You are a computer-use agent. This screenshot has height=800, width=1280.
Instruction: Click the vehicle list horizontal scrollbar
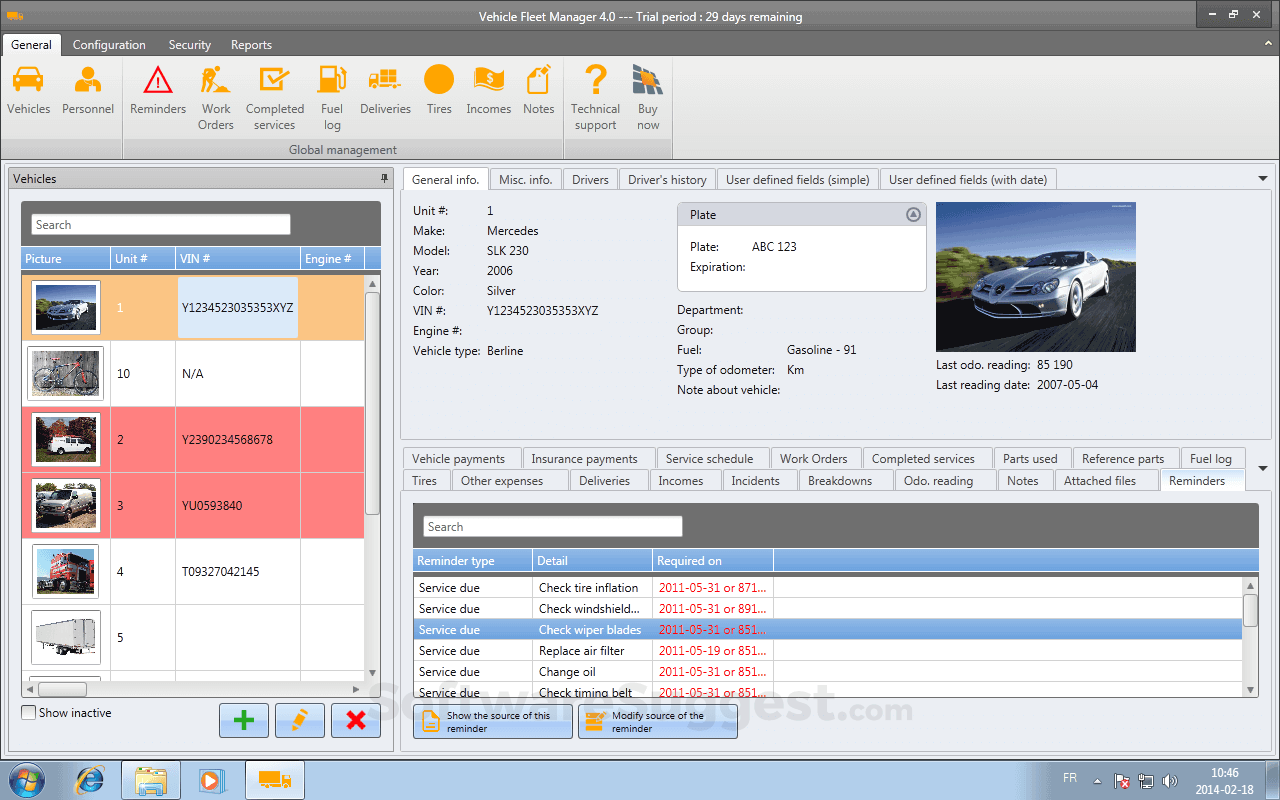(x=190, y=689)
